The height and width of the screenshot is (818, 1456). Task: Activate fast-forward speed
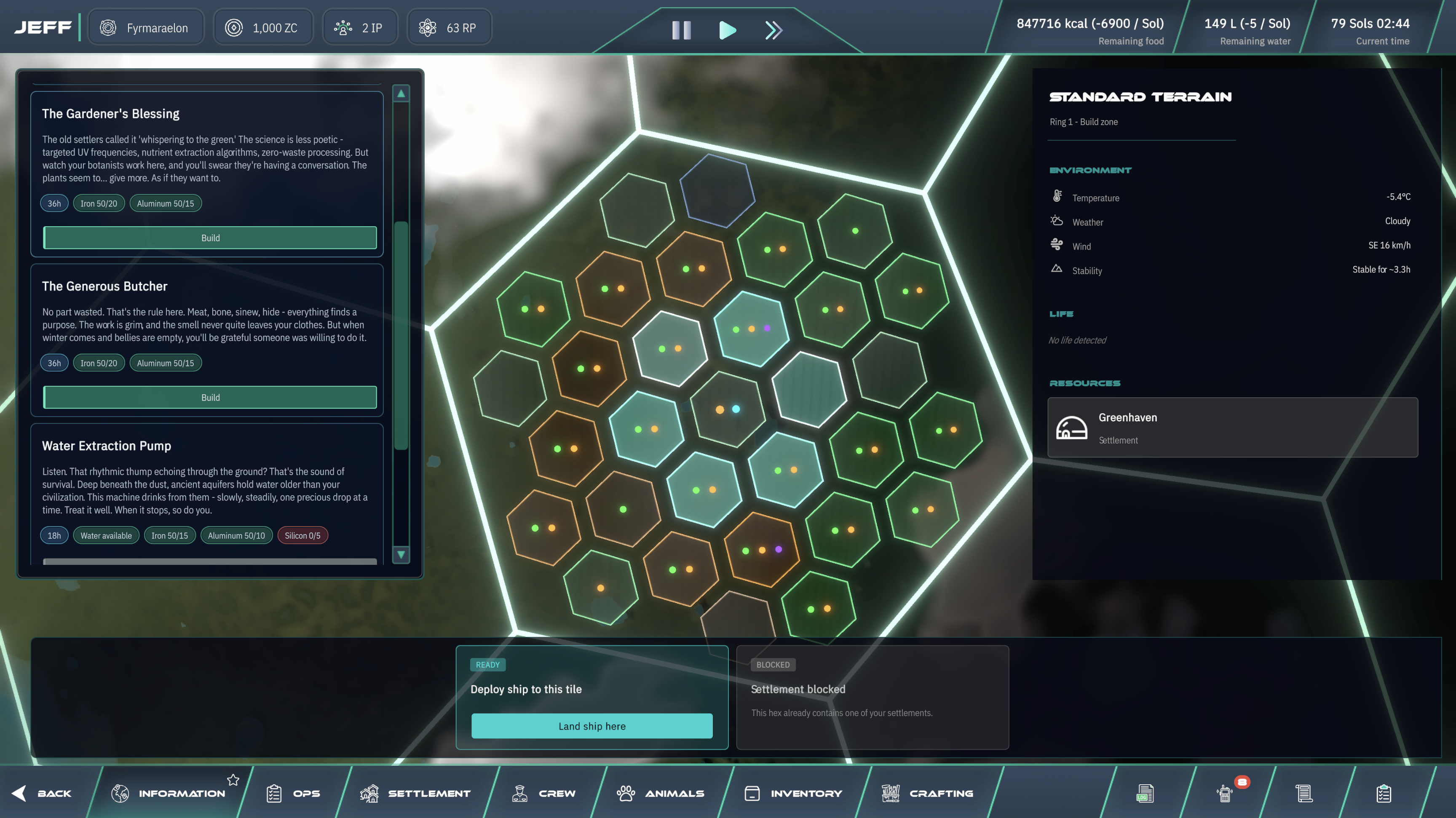773,30
